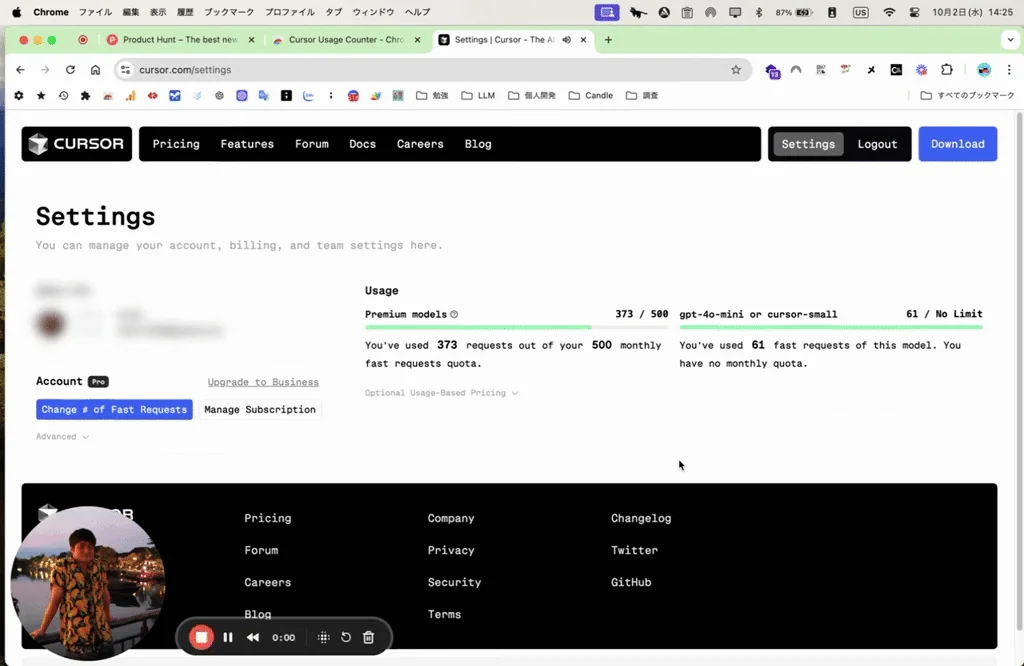
Task: Pause the screen recording
Action: [x=227, y=637]
